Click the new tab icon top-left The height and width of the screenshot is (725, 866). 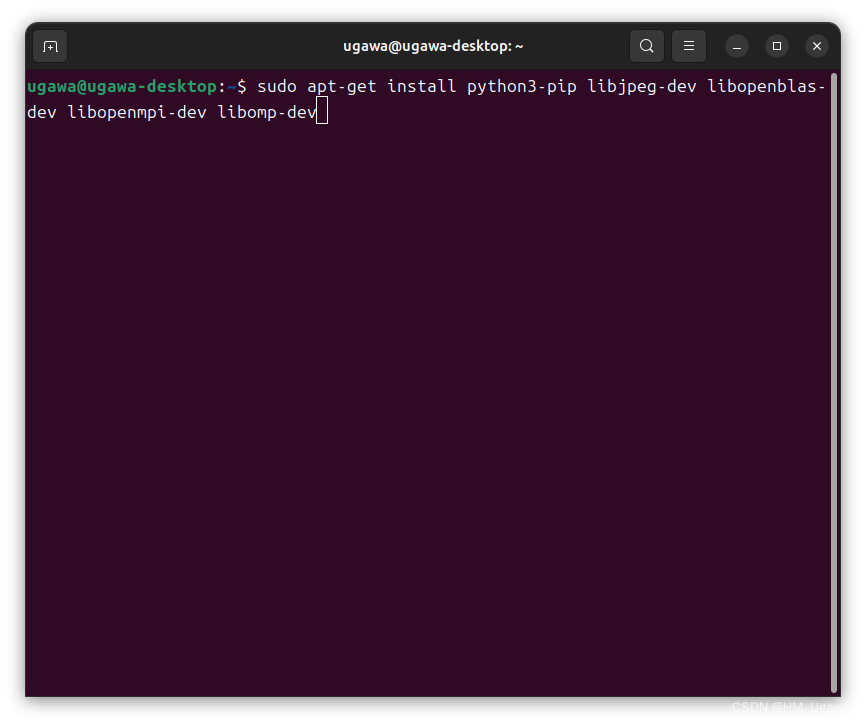[x=50, y=46]
